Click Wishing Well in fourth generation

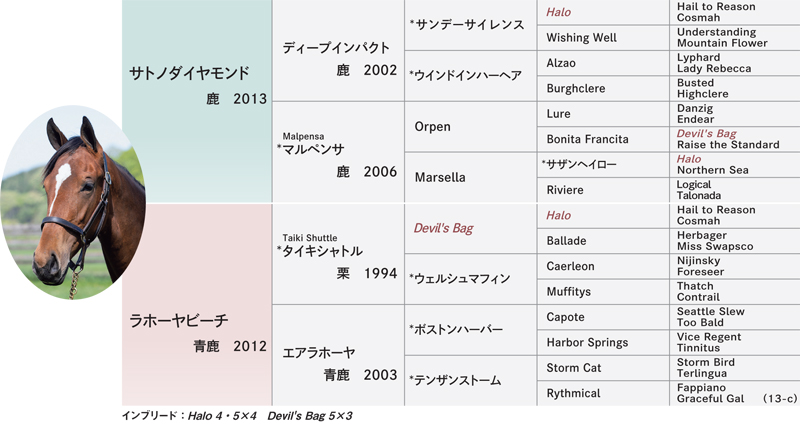pyautogui.click(x=603, y=38)
